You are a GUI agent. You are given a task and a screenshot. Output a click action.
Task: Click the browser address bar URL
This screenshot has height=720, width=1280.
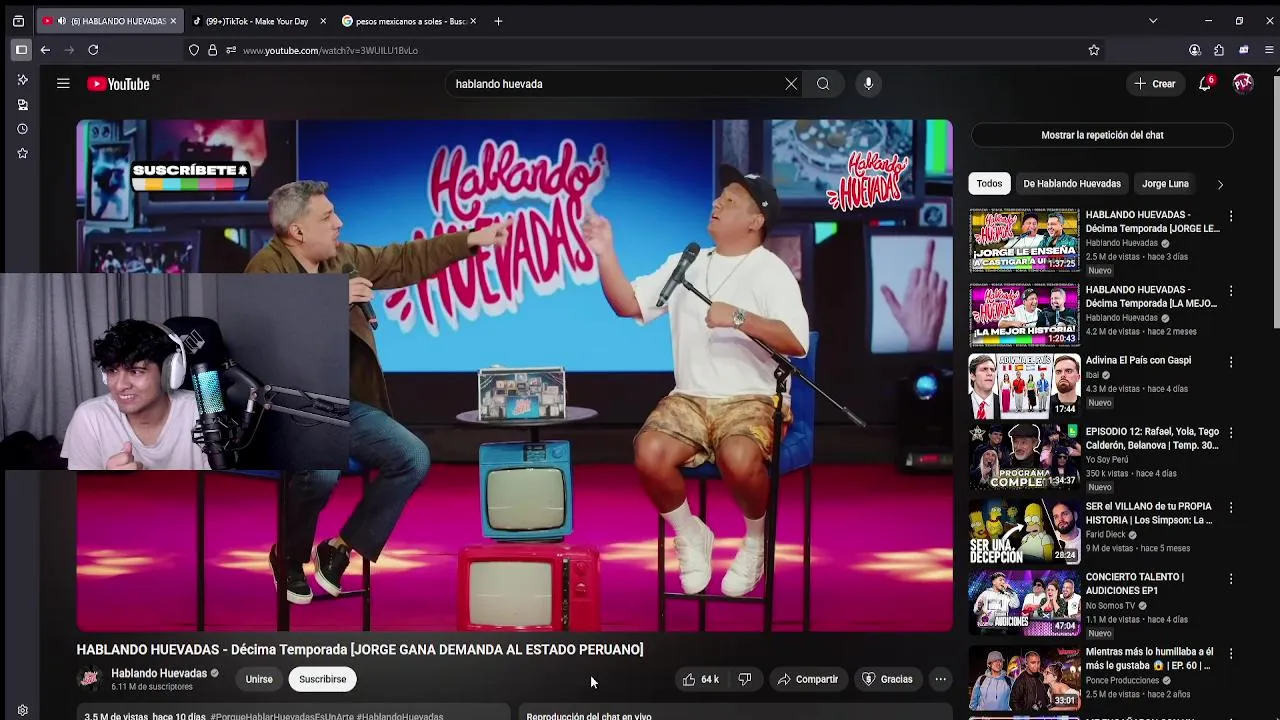[330, 50]
